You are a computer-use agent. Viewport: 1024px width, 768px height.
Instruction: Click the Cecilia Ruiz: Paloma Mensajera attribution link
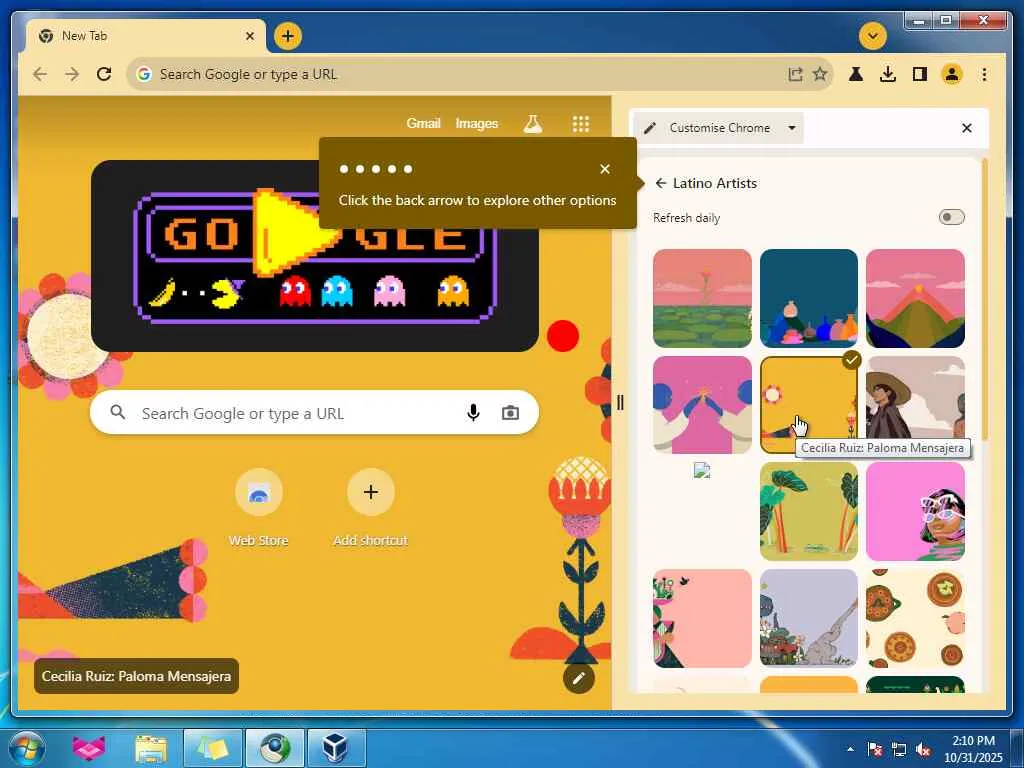tap(136, 676)
